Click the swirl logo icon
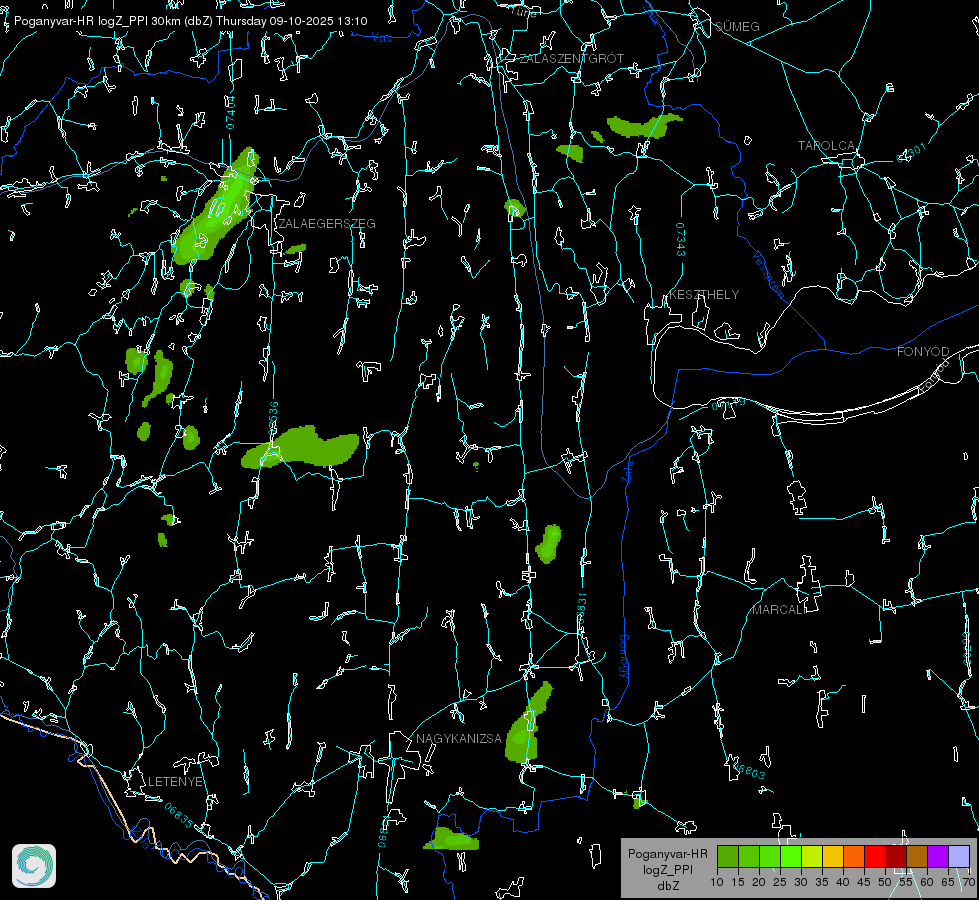 coord(34,866)
